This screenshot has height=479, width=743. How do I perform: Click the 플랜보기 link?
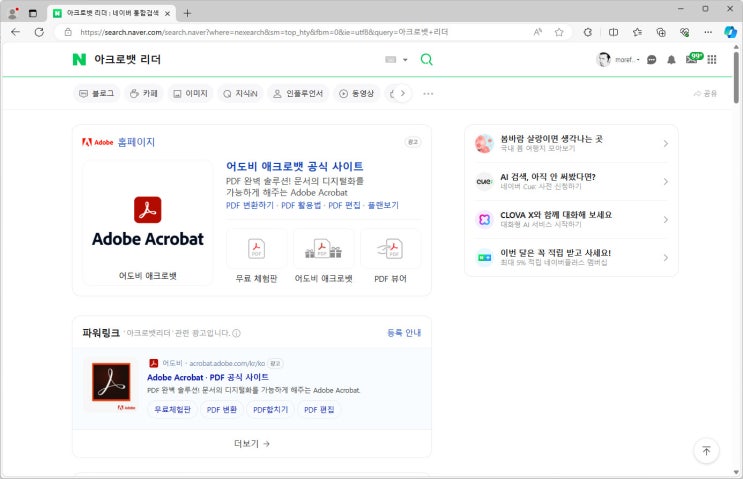pos(383,205)
